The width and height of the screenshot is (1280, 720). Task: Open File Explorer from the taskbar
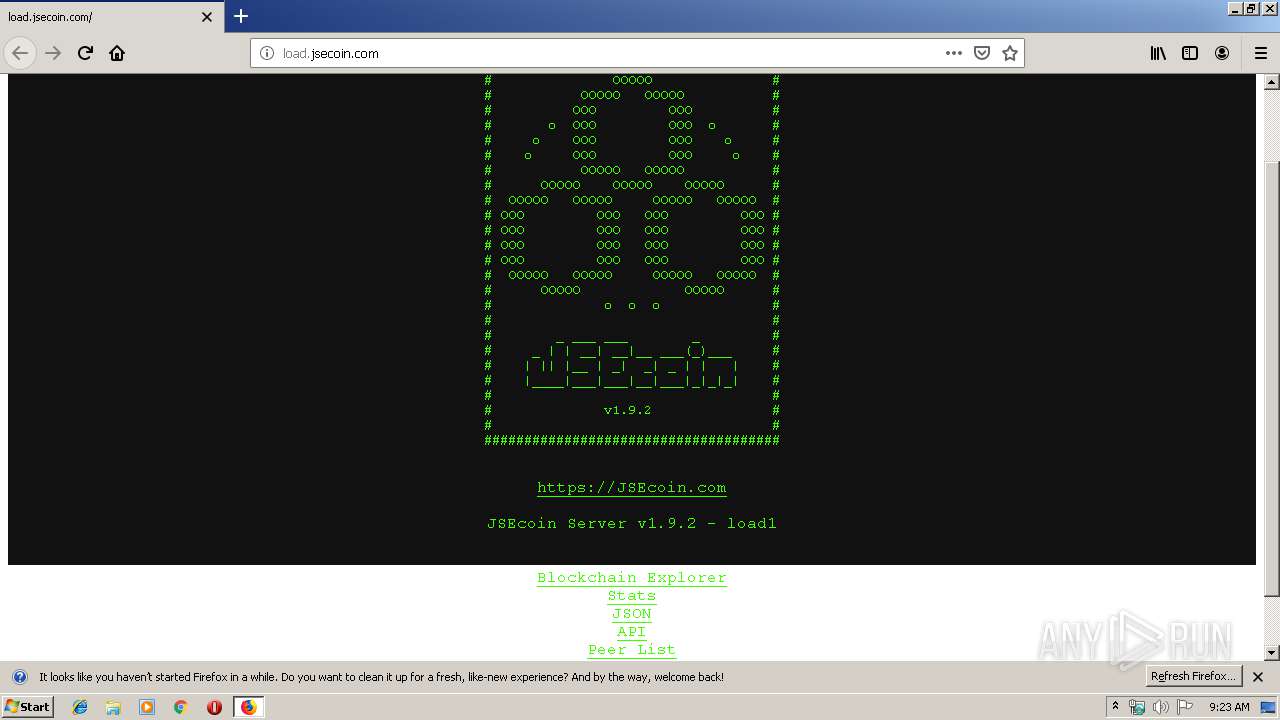pyautogui.click(x=113, y=707)
